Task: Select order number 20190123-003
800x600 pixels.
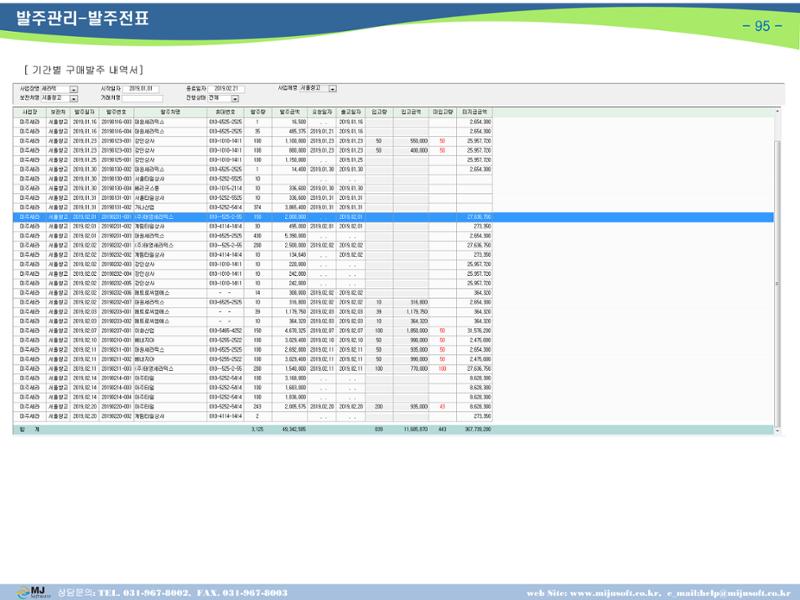Action: 116,151
